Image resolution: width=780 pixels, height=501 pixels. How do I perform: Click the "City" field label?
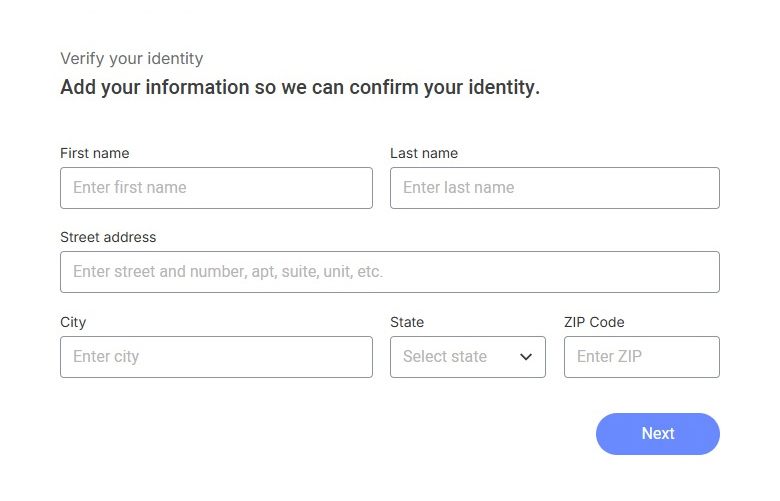73,322
